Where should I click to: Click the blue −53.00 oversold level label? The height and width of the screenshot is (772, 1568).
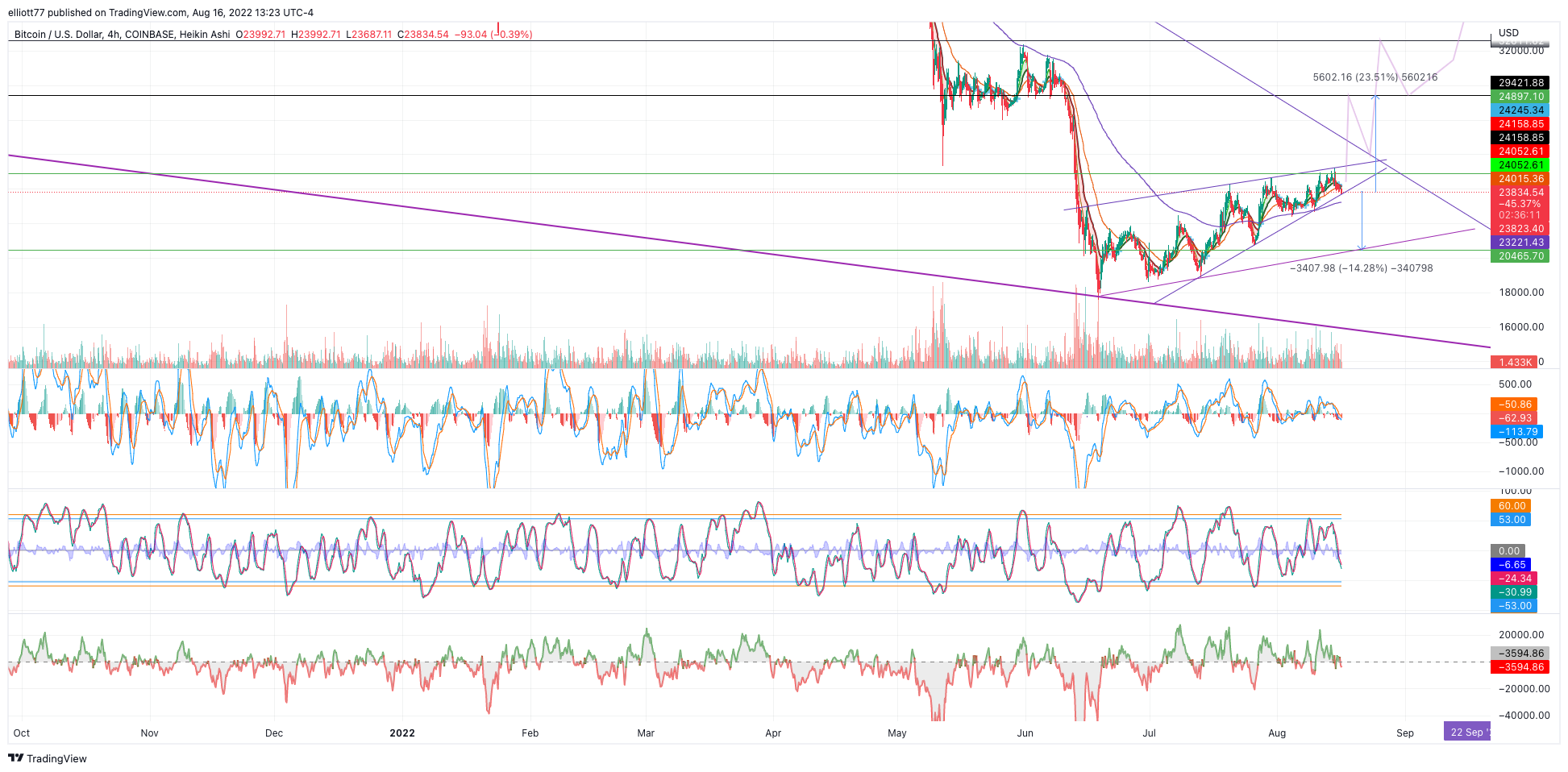[1514, 606]
